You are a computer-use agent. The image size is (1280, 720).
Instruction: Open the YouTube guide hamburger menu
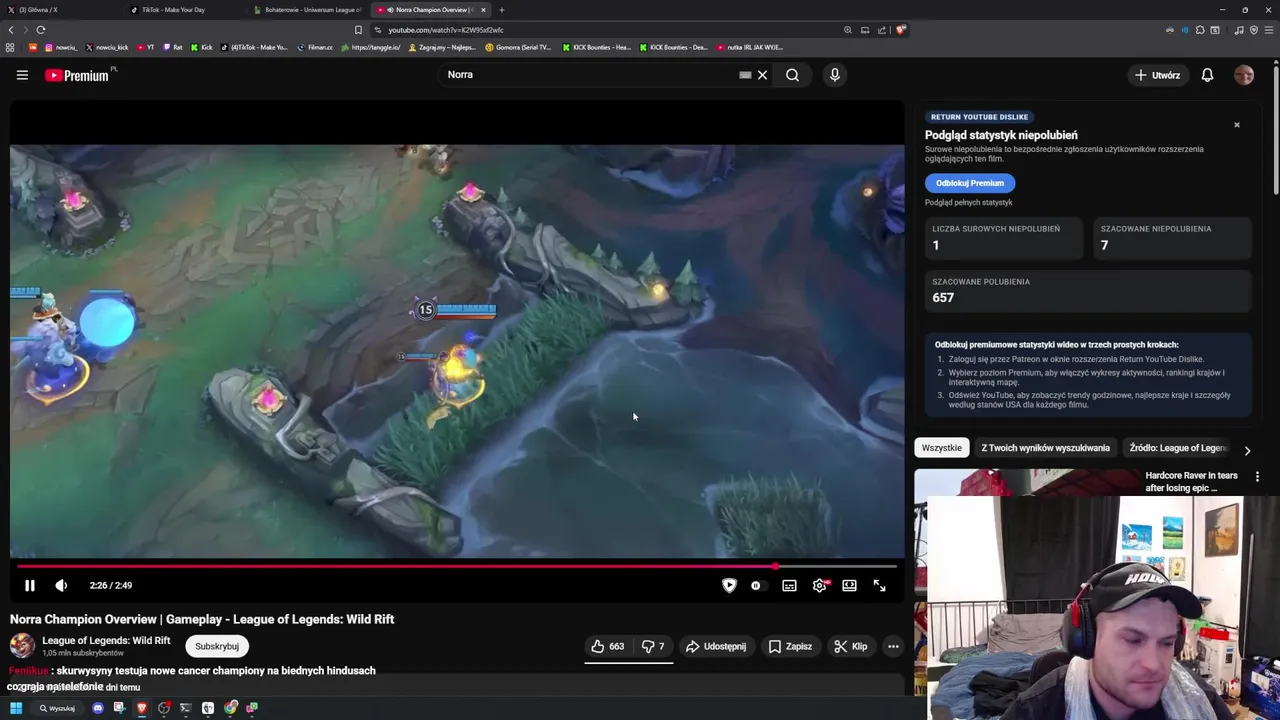[22, 75]
